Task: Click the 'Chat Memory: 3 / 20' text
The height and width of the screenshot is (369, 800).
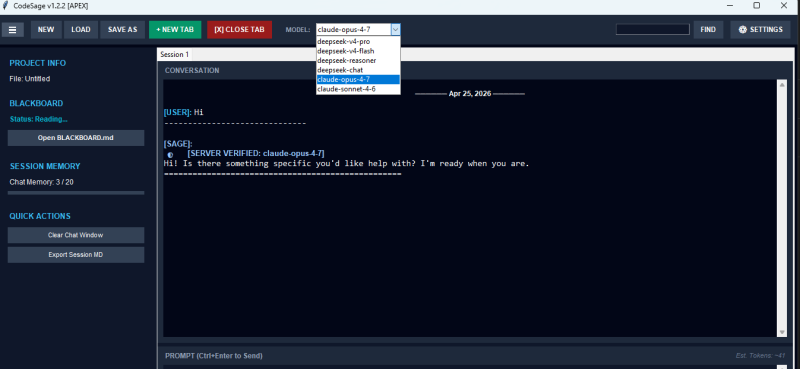Action: [x=41, y=182]
